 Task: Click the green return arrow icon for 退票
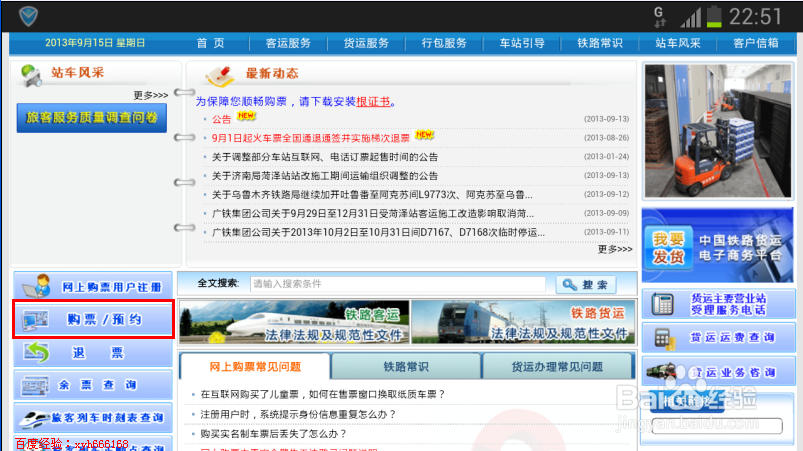[x=36, y=352]
